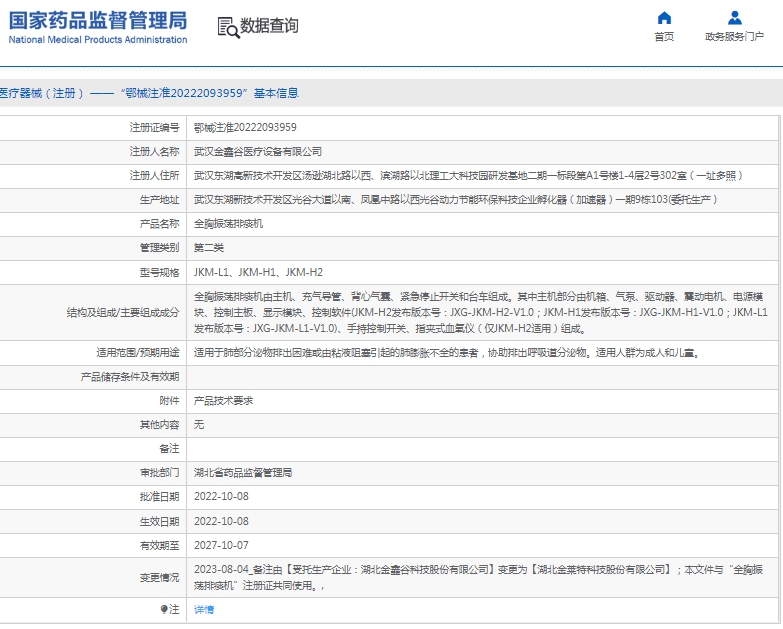Select expiry date 2027-10-07
This screenshot has width=783, height=629.
click(221, 546)
